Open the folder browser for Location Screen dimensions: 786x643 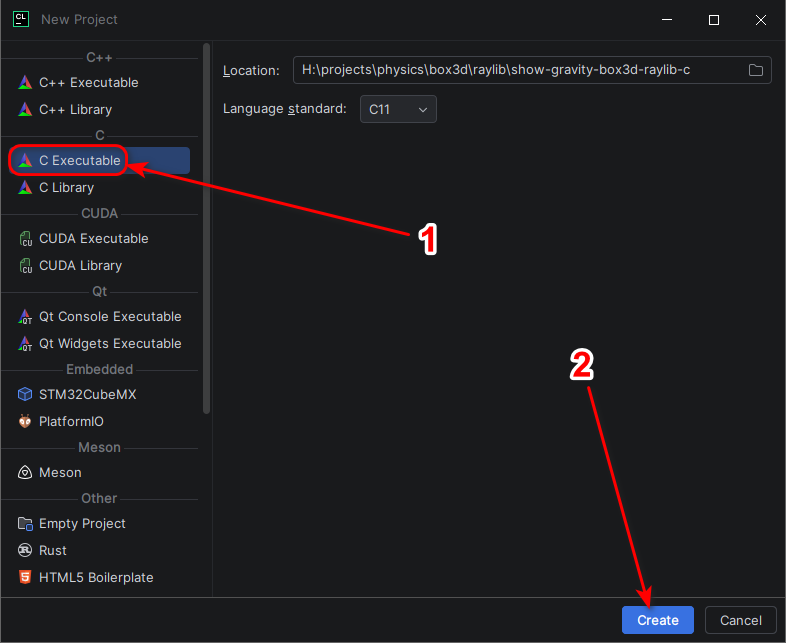(756, 70)
